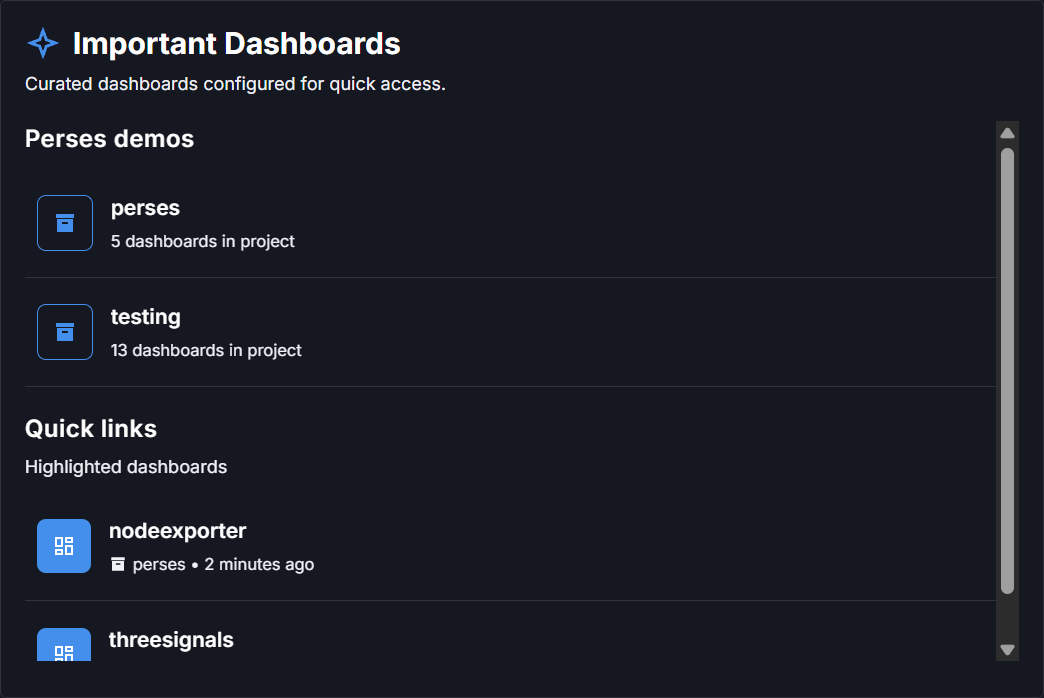The height and width of the screenshot is (698, 1044).
Task: Click the nodeexporter dashboard grid icon
Action: [x=64, y=546]
